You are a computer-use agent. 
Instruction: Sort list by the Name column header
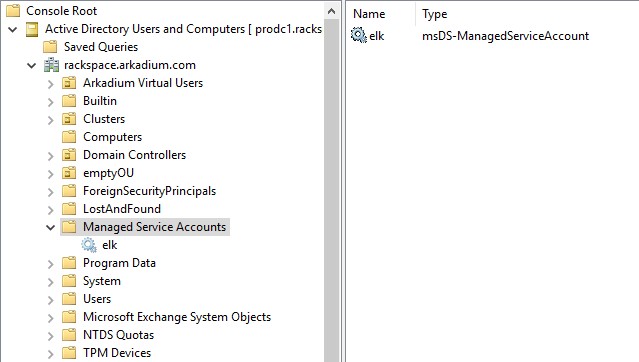tap(369, 14)
